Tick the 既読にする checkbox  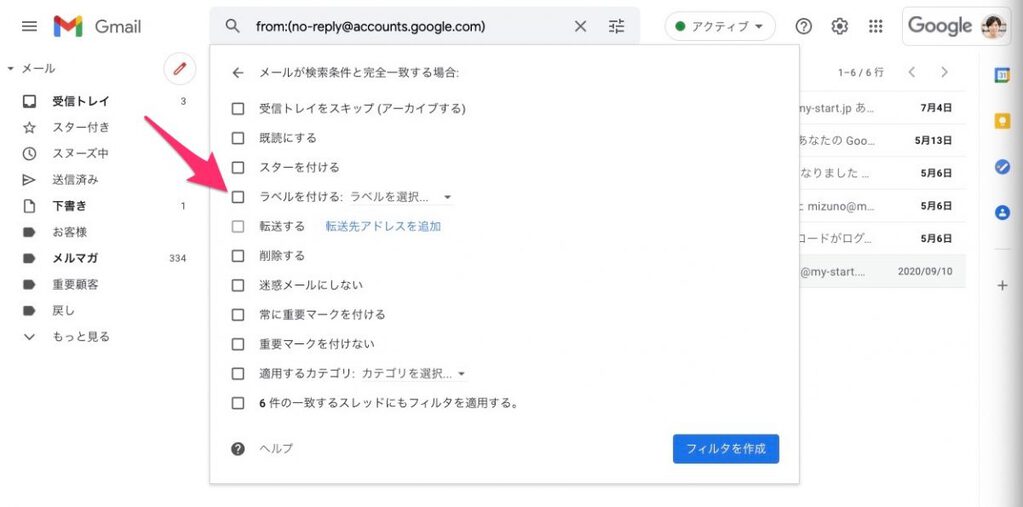coord(238,138)
